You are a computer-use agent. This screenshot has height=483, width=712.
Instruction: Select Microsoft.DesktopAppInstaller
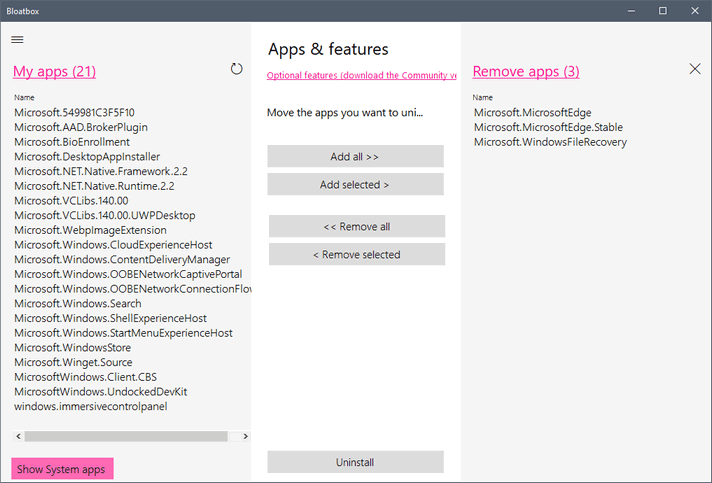(87, 157)
